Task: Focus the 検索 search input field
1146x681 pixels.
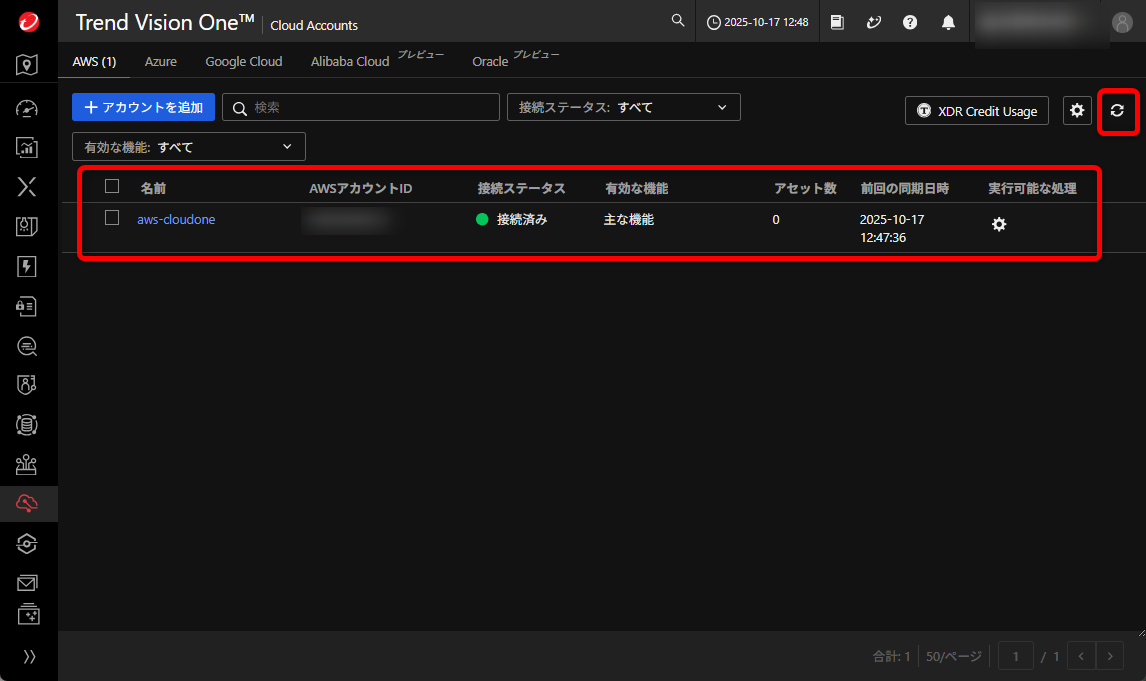Action: pyautogui.click(x=361, y=107)
